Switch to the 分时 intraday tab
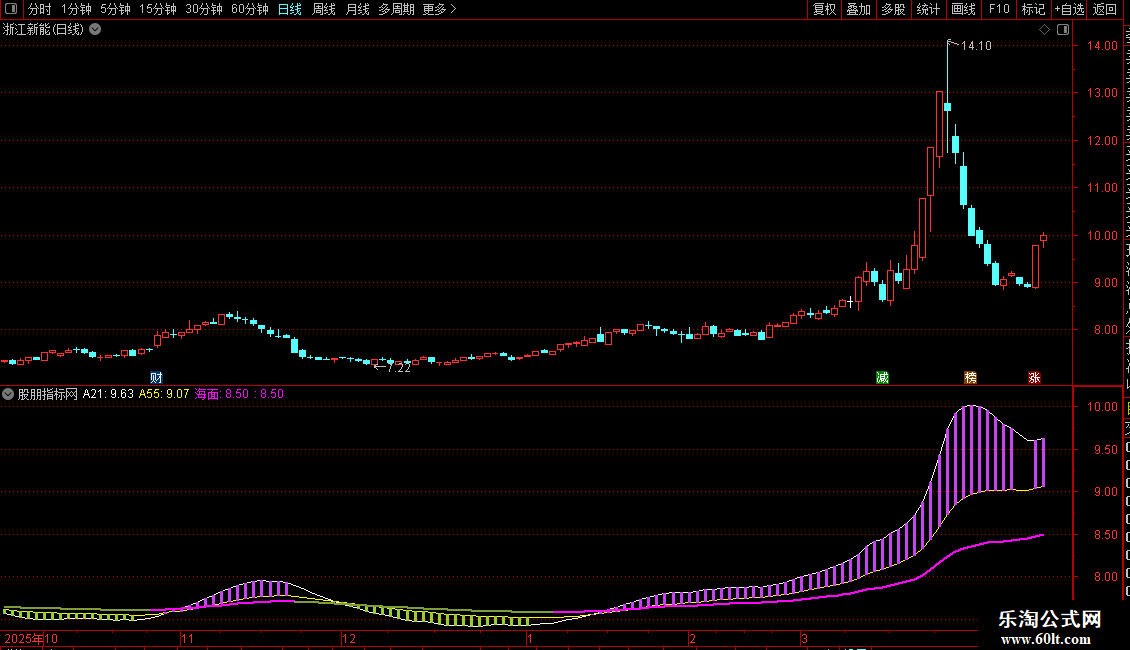 click(40, 9)
